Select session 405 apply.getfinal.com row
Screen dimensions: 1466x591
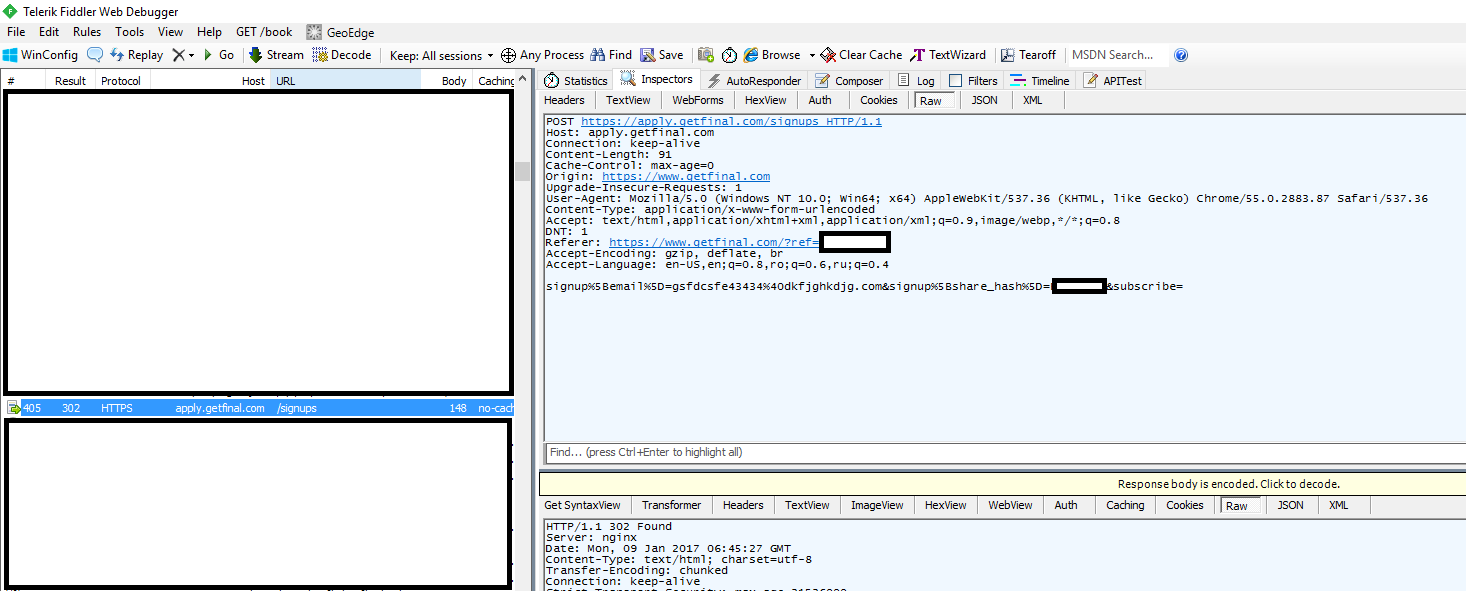coord(259,408)
